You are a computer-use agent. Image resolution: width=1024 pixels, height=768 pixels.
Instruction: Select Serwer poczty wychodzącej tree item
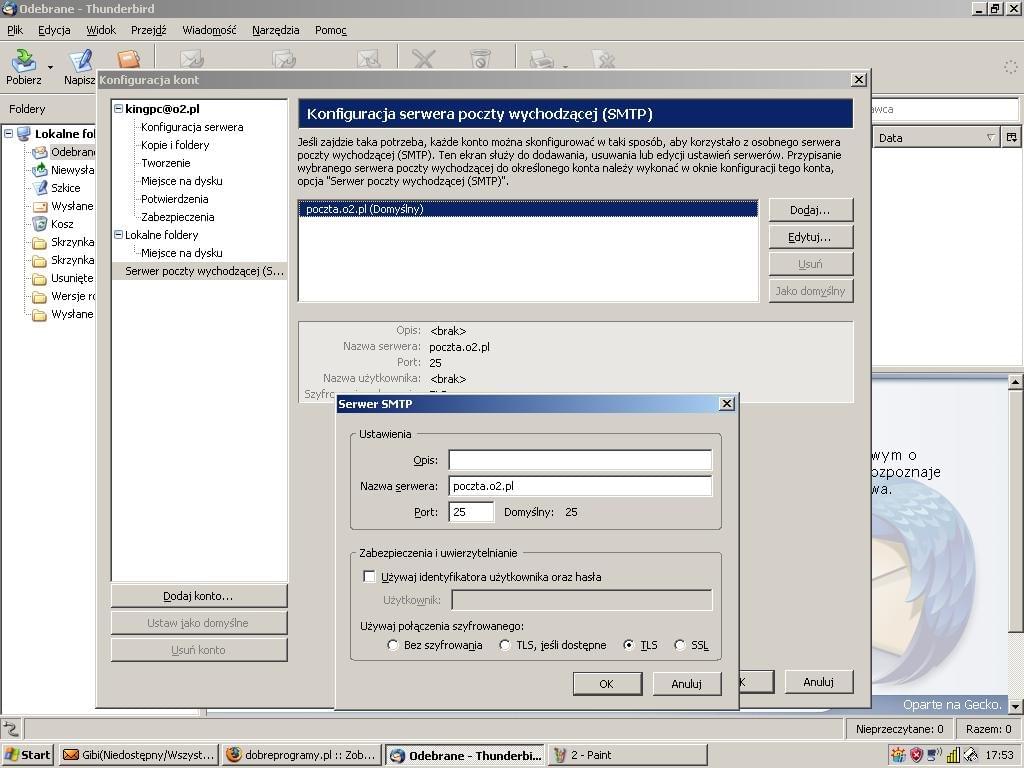(199, 271)
